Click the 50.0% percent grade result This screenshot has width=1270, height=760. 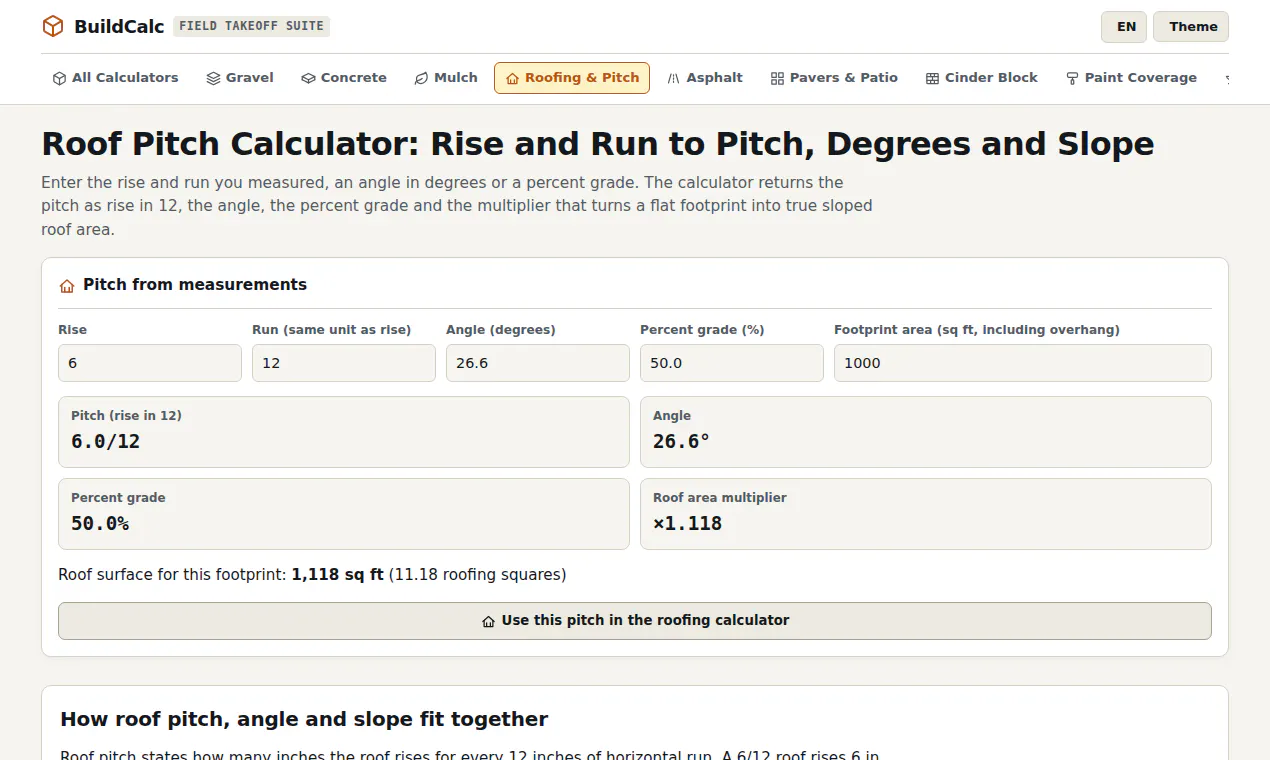(100, 524)
